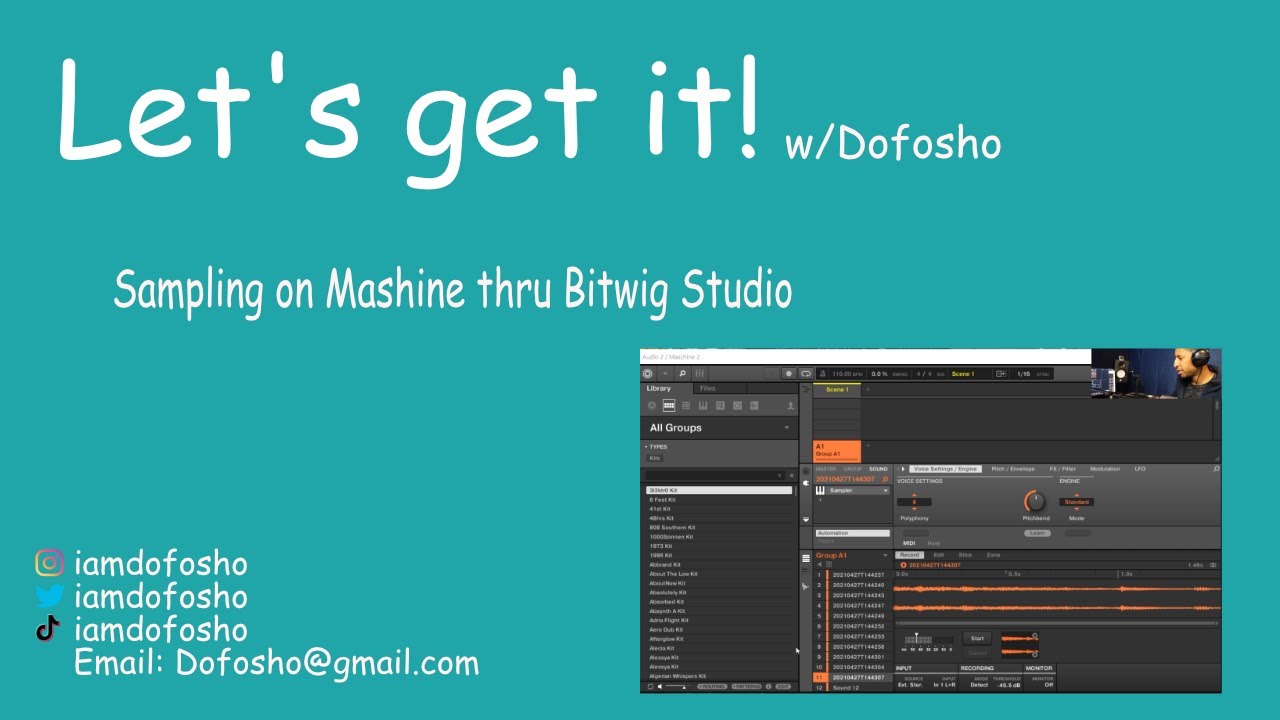Click the Learn button

(1037, 533)
